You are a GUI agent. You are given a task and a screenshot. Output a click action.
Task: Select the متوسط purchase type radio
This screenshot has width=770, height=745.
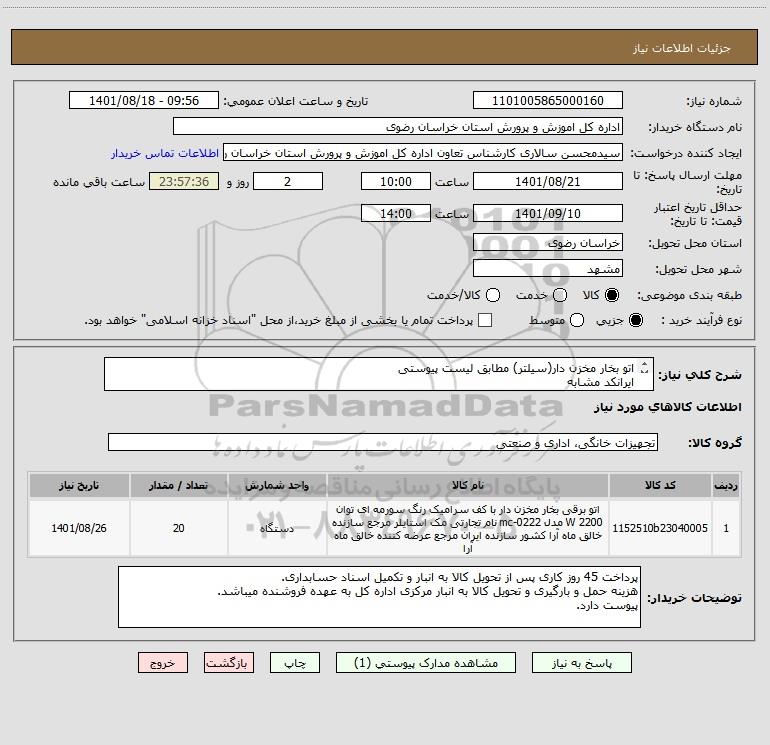tap(577, 320)
